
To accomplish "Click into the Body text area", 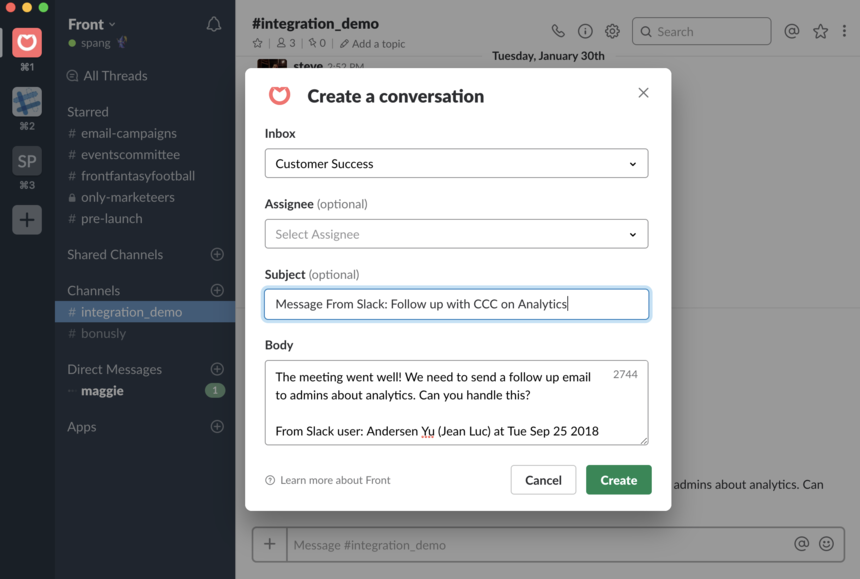I will point(456,402).
